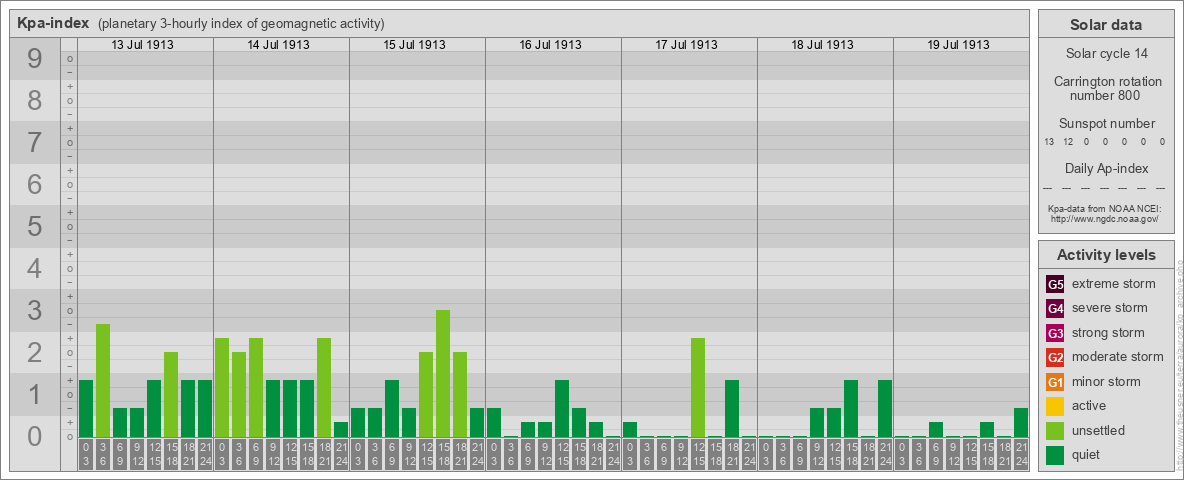The height and width of the screenshot is (480, 1184).
Task: Click the Kp scale number 9
Action: (35, 59)
